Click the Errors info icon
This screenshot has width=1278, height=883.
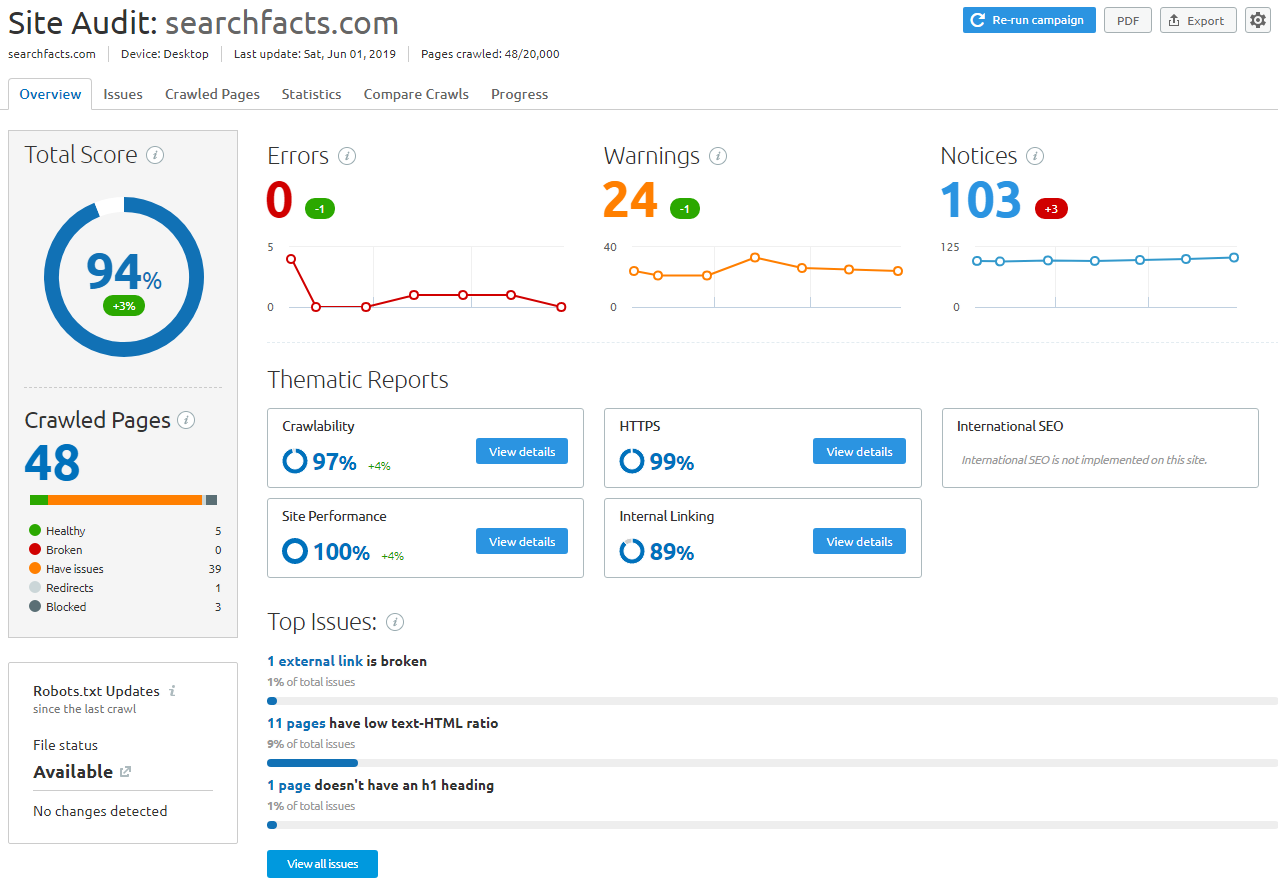click(x=347, y=156)
